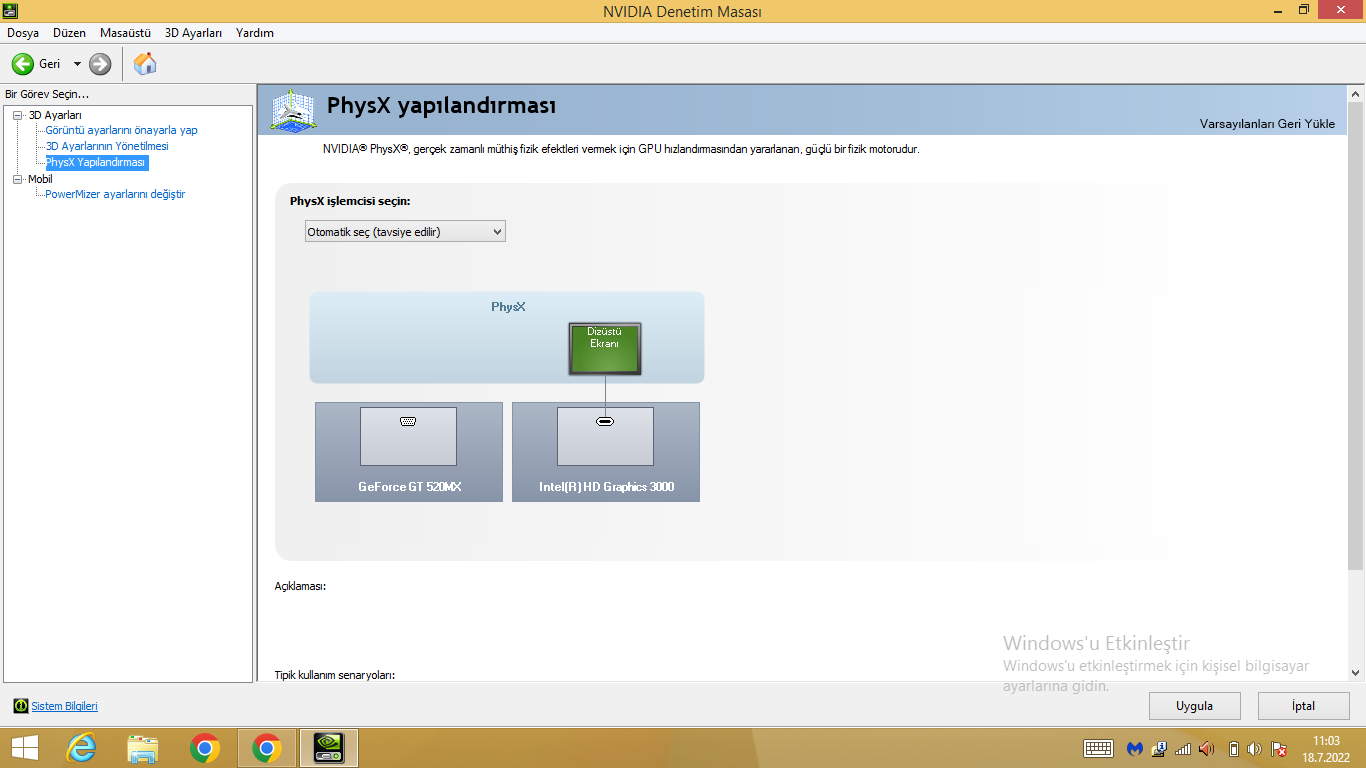
Task: Click the NVIDIA Control Panel taskbar icon
Action: tap(329, 748)
